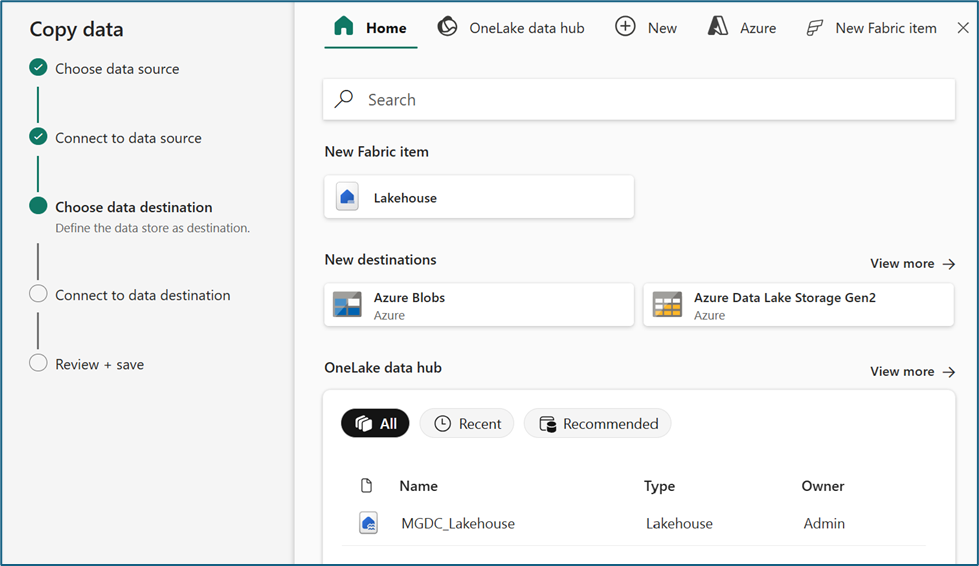Viewport: 979px width, 566px height.
Task: Click into the Search field
Action: [x=639, y=100]
